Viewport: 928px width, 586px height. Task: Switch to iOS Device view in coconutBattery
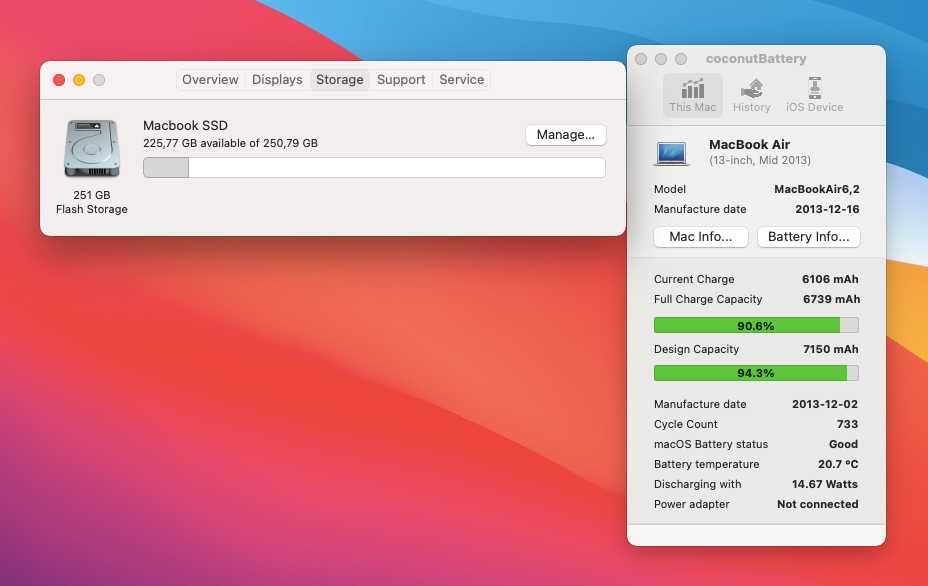(x=814, y=95)
